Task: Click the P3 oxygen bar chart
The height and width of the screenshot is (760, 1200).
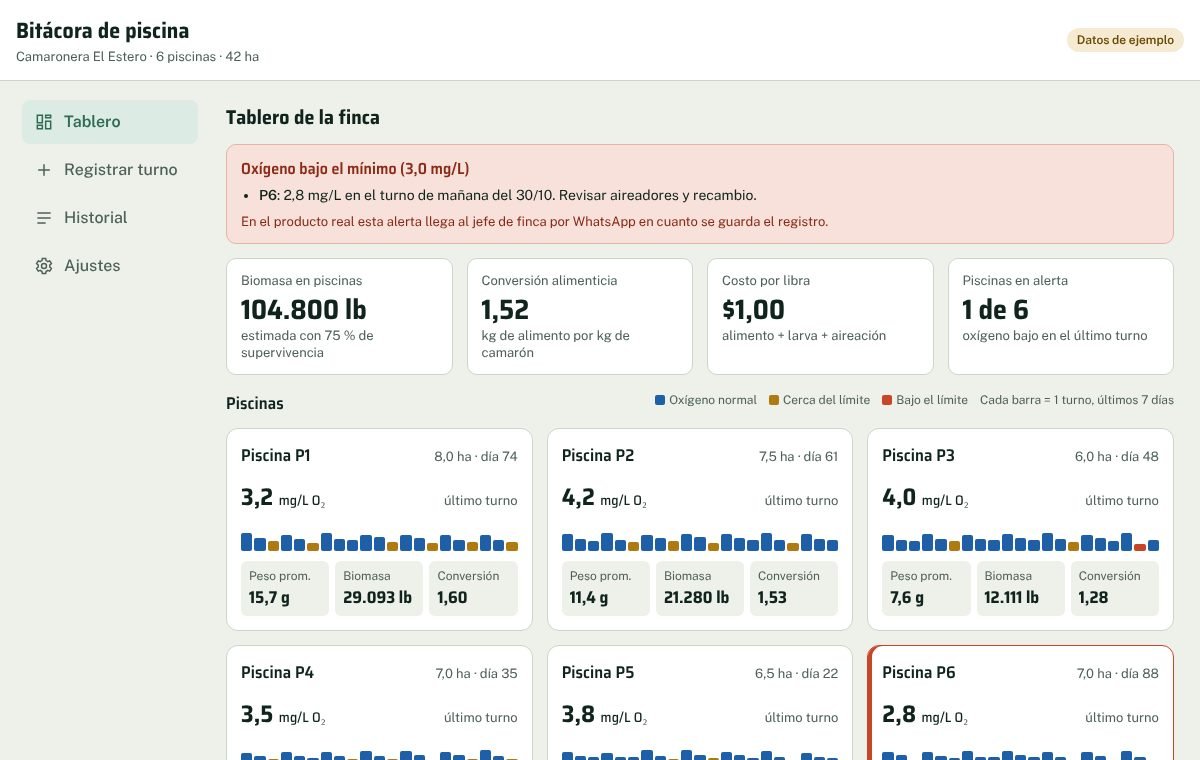Action: (1020, 542)
